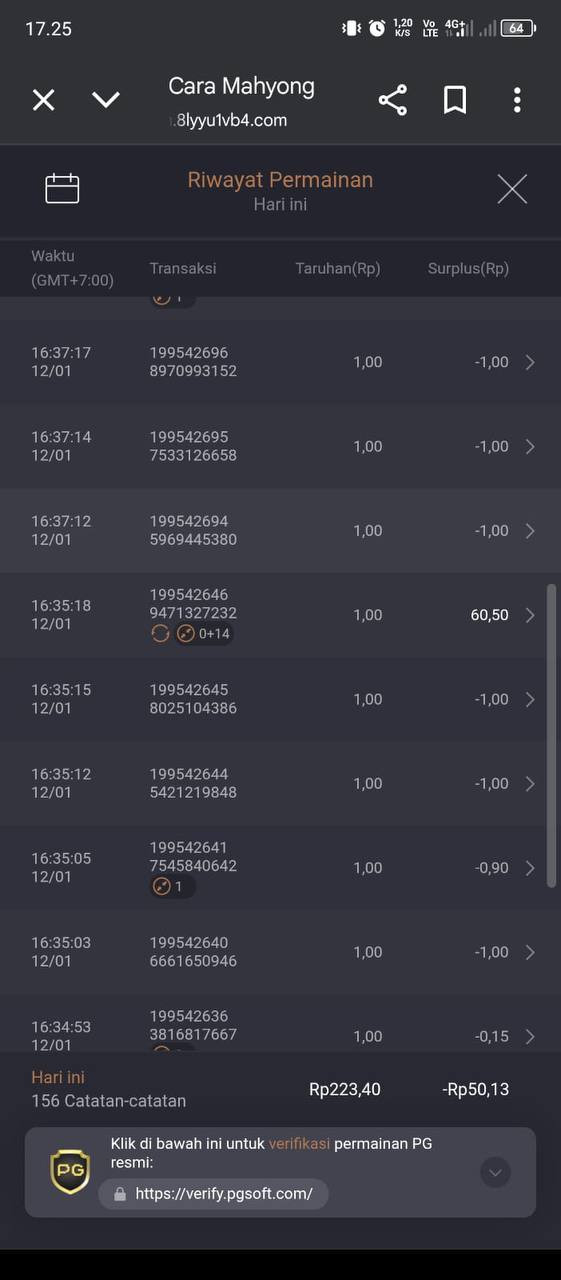561x1280 pixels.
Task: Select the Surplus(Rp) column header
Action: pos(468,268)
